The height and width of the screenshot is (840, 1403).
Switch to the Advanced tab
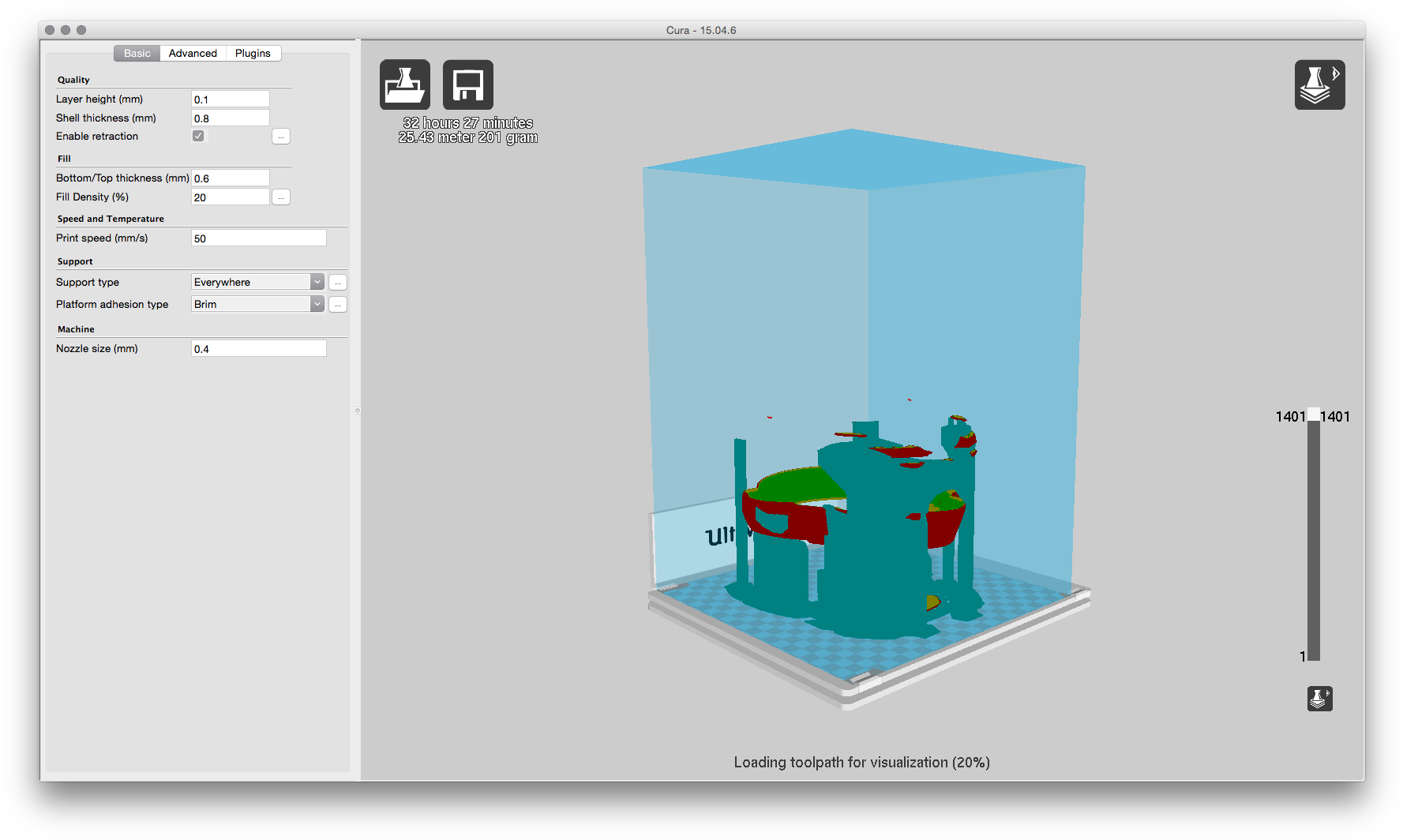(193, 53)
